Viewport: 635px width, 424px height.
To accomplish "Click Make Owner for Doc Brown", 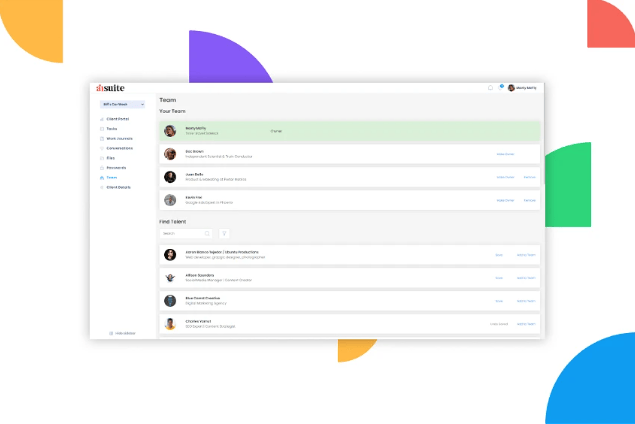I will (505, 154).
